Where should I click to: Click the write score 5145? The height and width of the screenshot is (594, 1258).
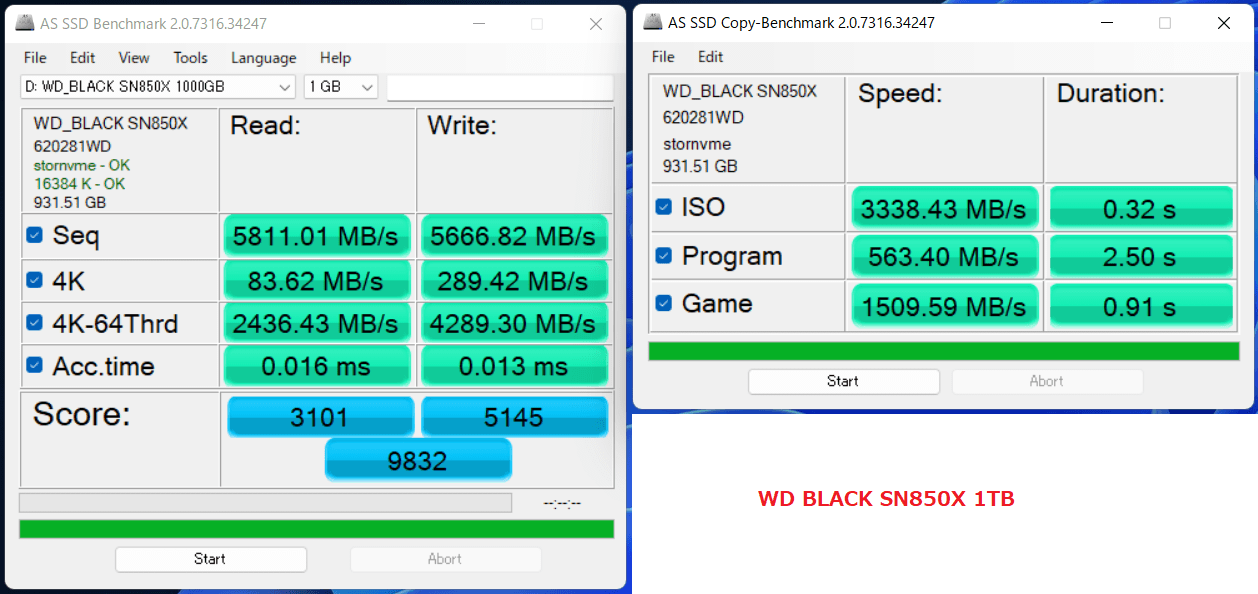514,416
